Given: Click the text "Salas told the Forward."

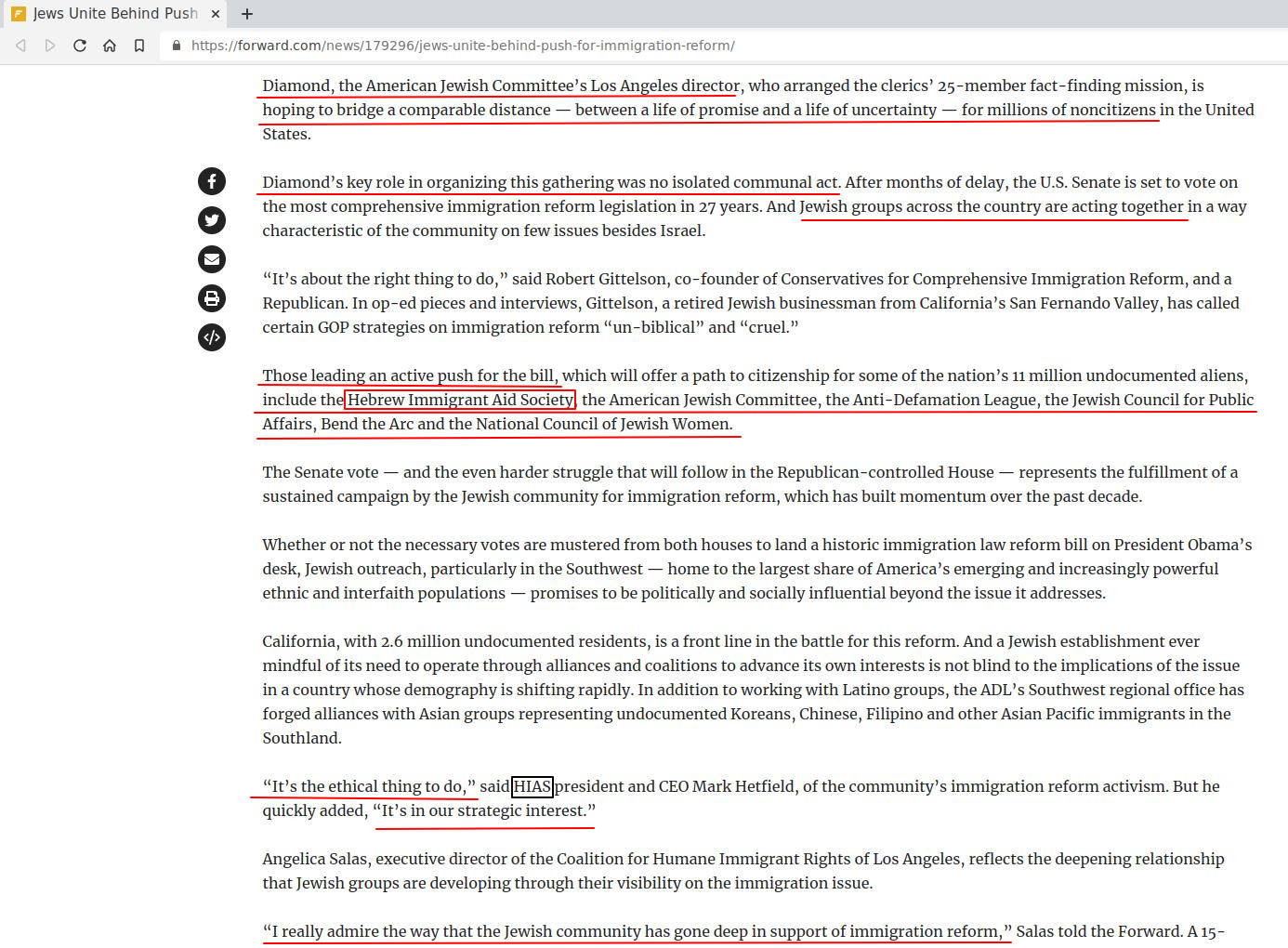Looking at the screenshot, I should 1099,931.
